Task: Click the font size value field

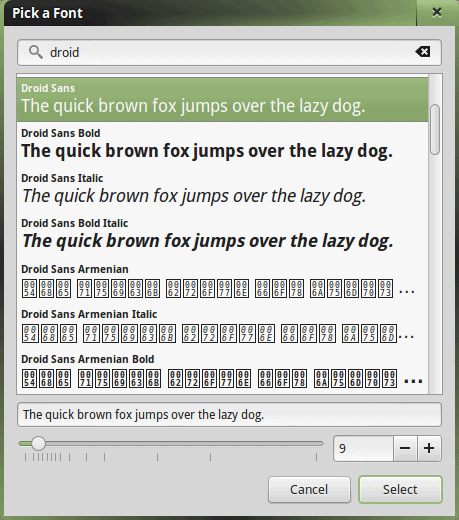Action: (363, 448)
